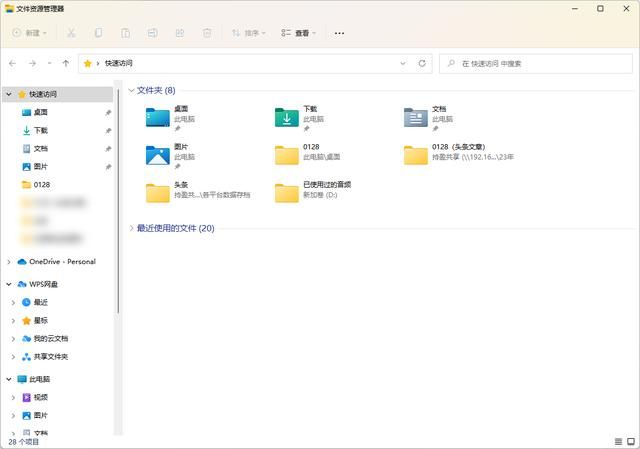Switch to details view icon in status bar
The height and width of the screenshot is (449, 640).
coord(618,442)
